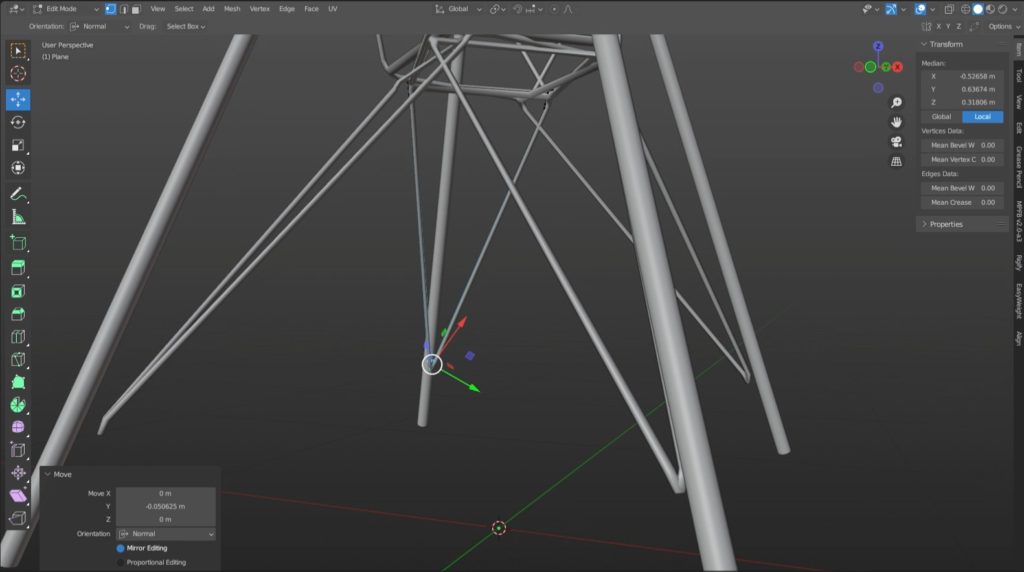Pick the Annotate pencil tool
Screen dimensions: 1024x572
(x=18, y=194)
